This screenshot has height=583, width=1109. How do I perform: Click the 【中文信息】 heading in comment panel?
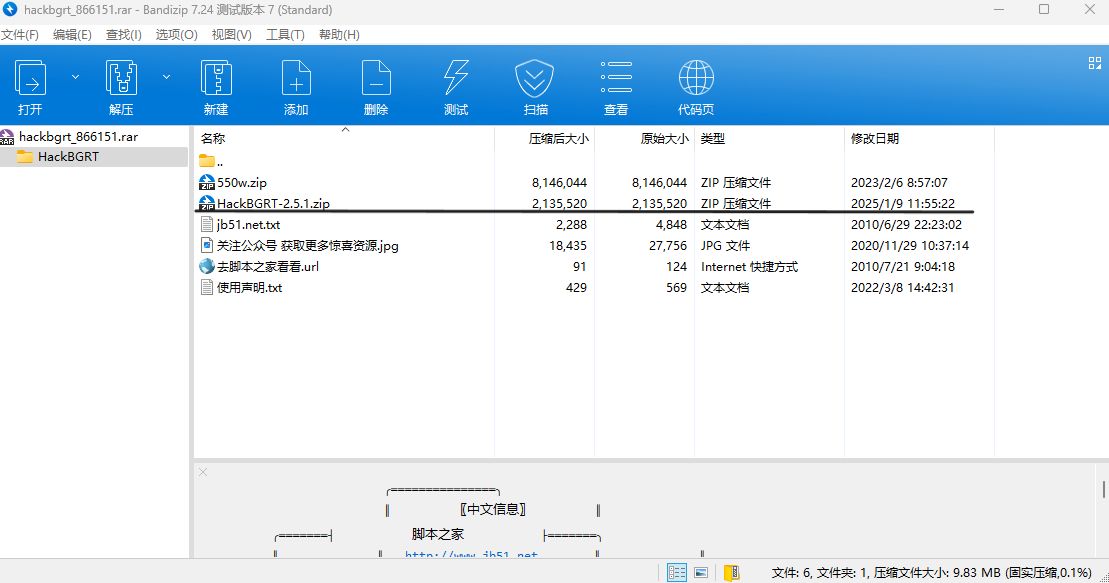pyautogui.click(x=493, y=509)
